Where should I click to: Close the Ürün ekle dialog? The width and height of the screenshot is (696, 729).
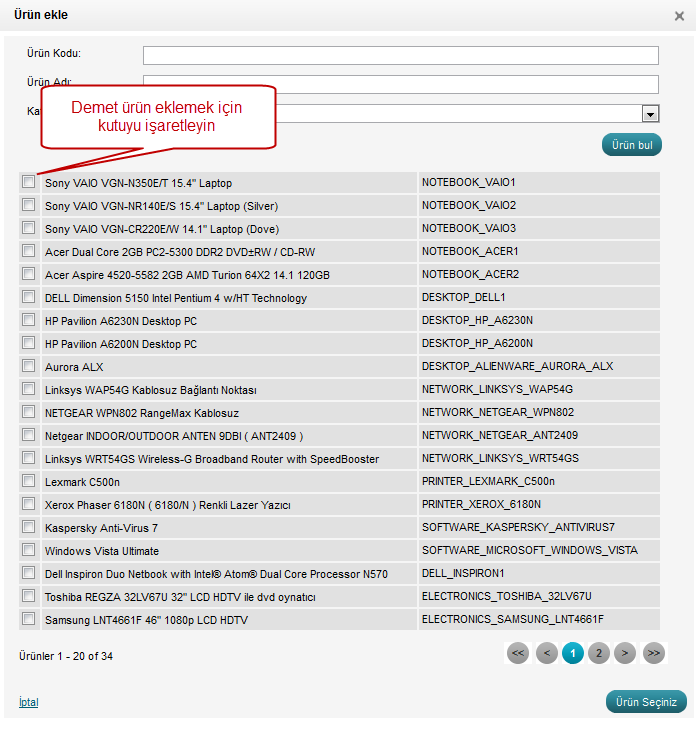pos(681,16)
